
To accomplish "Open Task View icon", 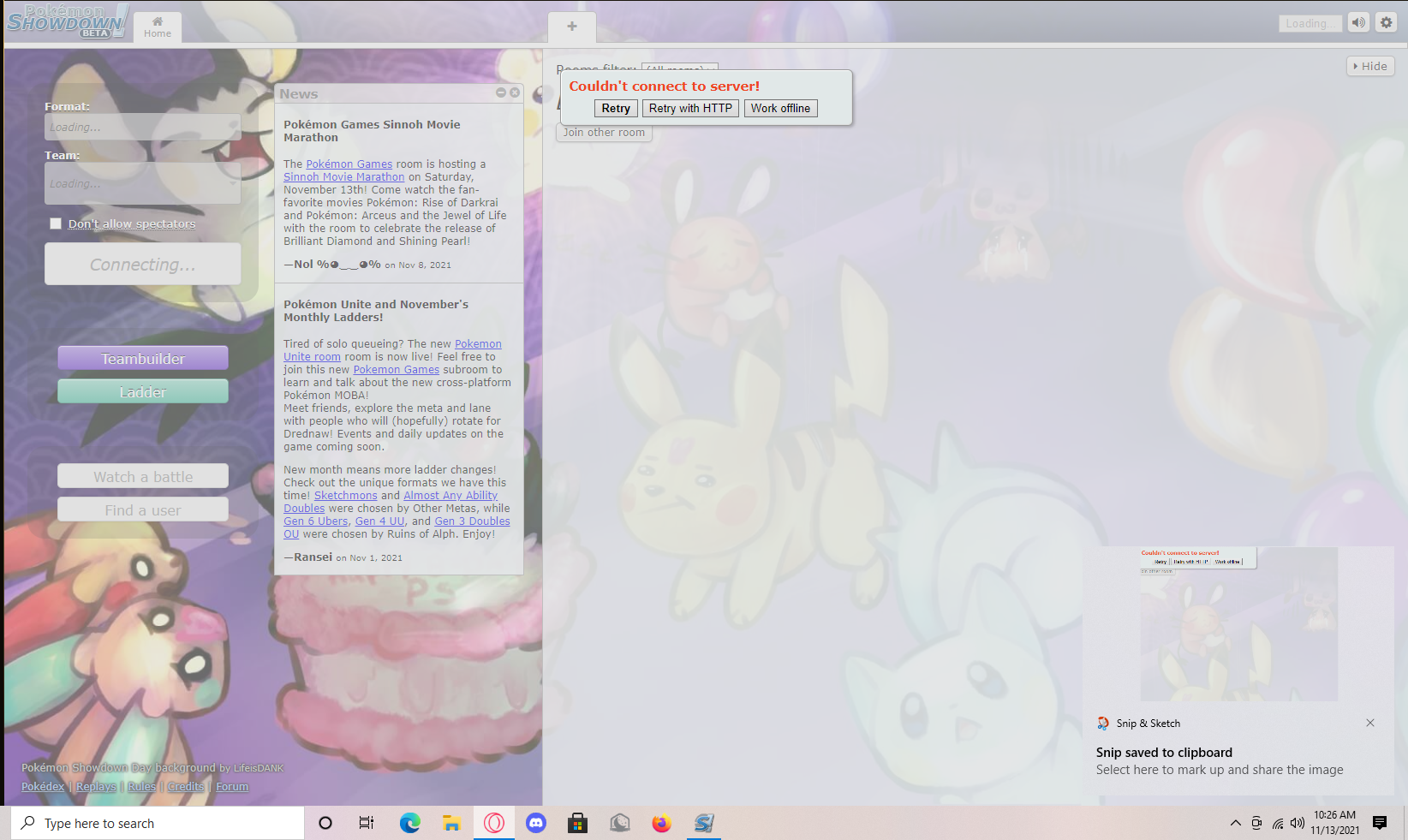I will (x=367, y=823).
